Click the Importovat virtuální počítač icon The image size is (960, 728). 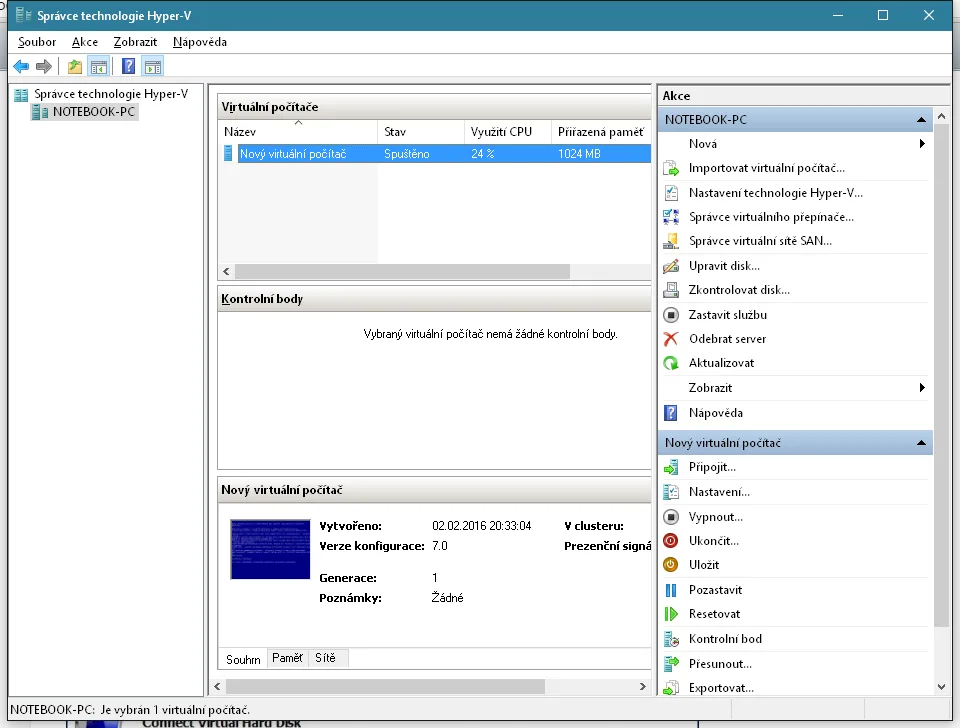pyautogui.click(x=671, y=168)
